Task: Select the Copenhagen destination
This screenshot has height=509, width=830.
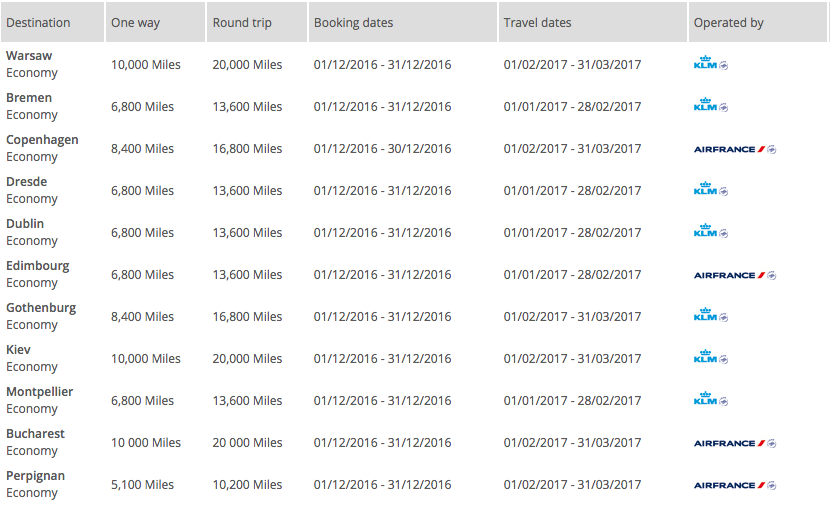Action: [x=42, y=140]
